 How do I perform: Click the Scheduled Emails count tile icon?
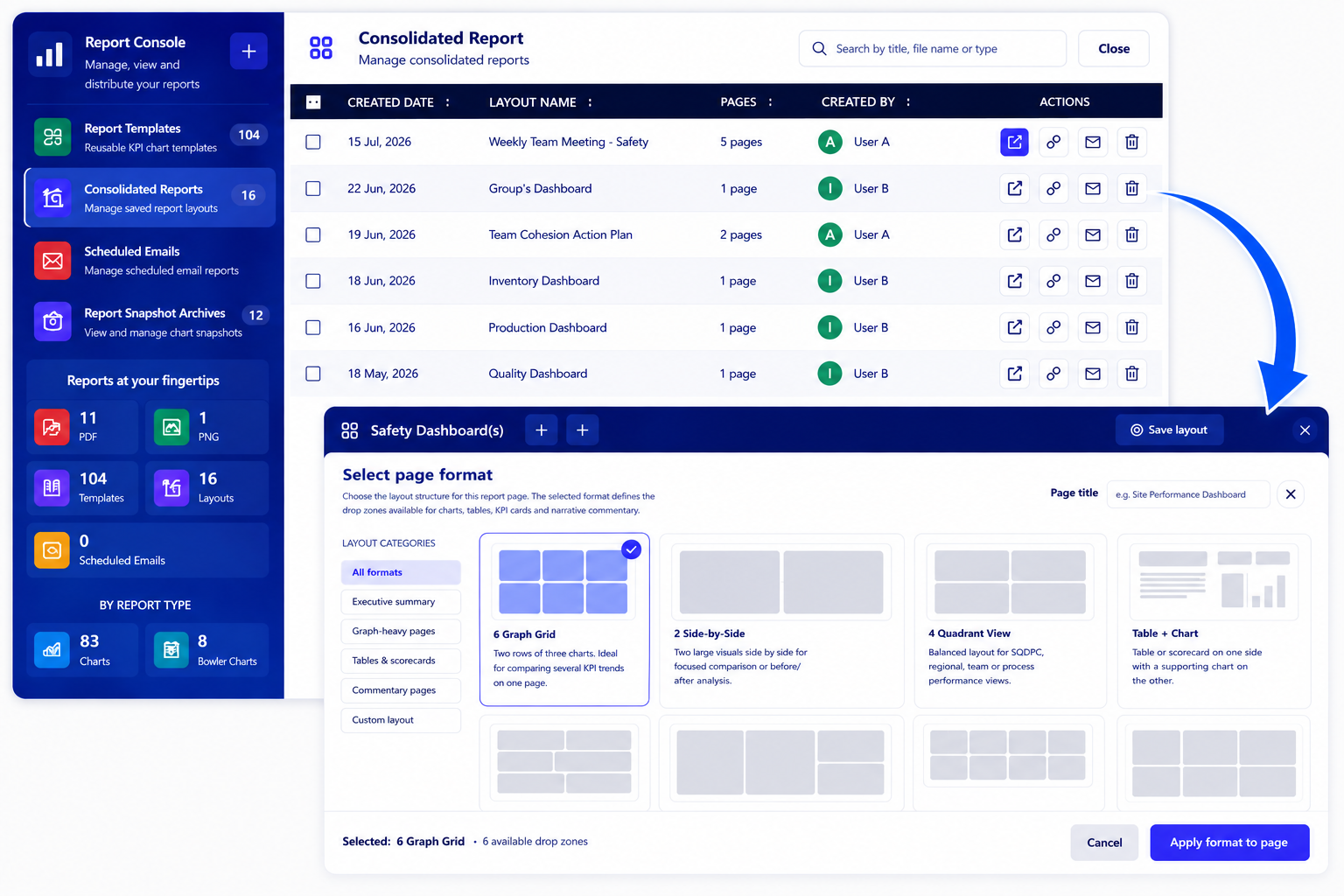pyautogui.click(x=52, y=550)
